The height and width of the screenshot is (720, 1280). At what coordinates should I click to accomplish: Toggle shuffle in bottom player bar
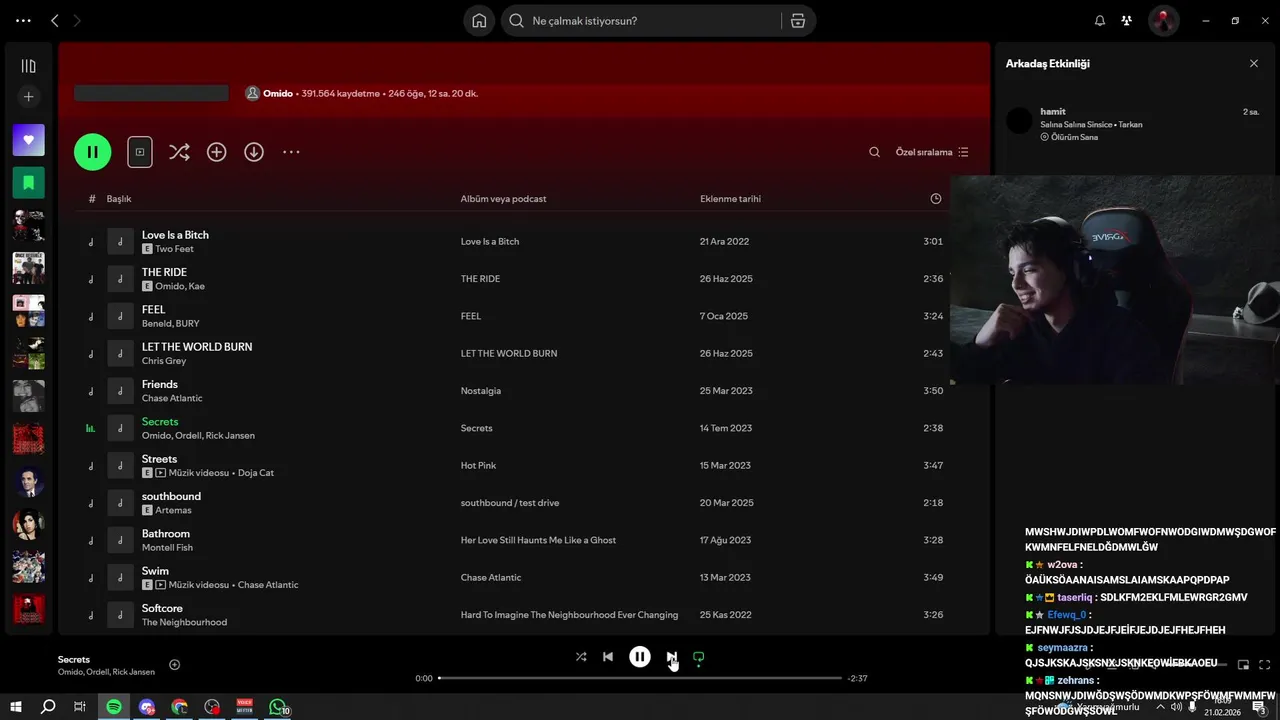click(581, 657)
